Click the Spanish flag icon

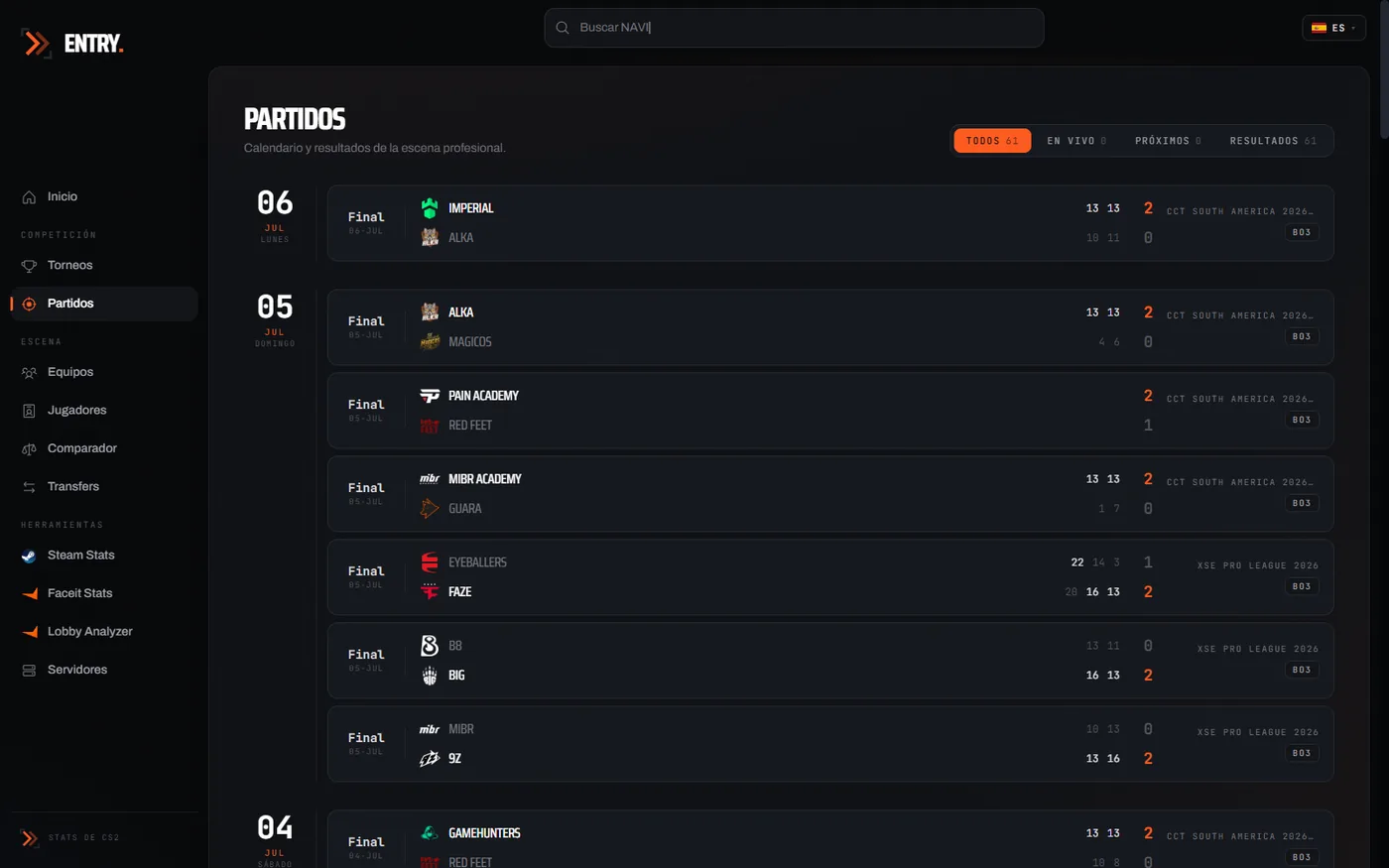click(1319, 28)
